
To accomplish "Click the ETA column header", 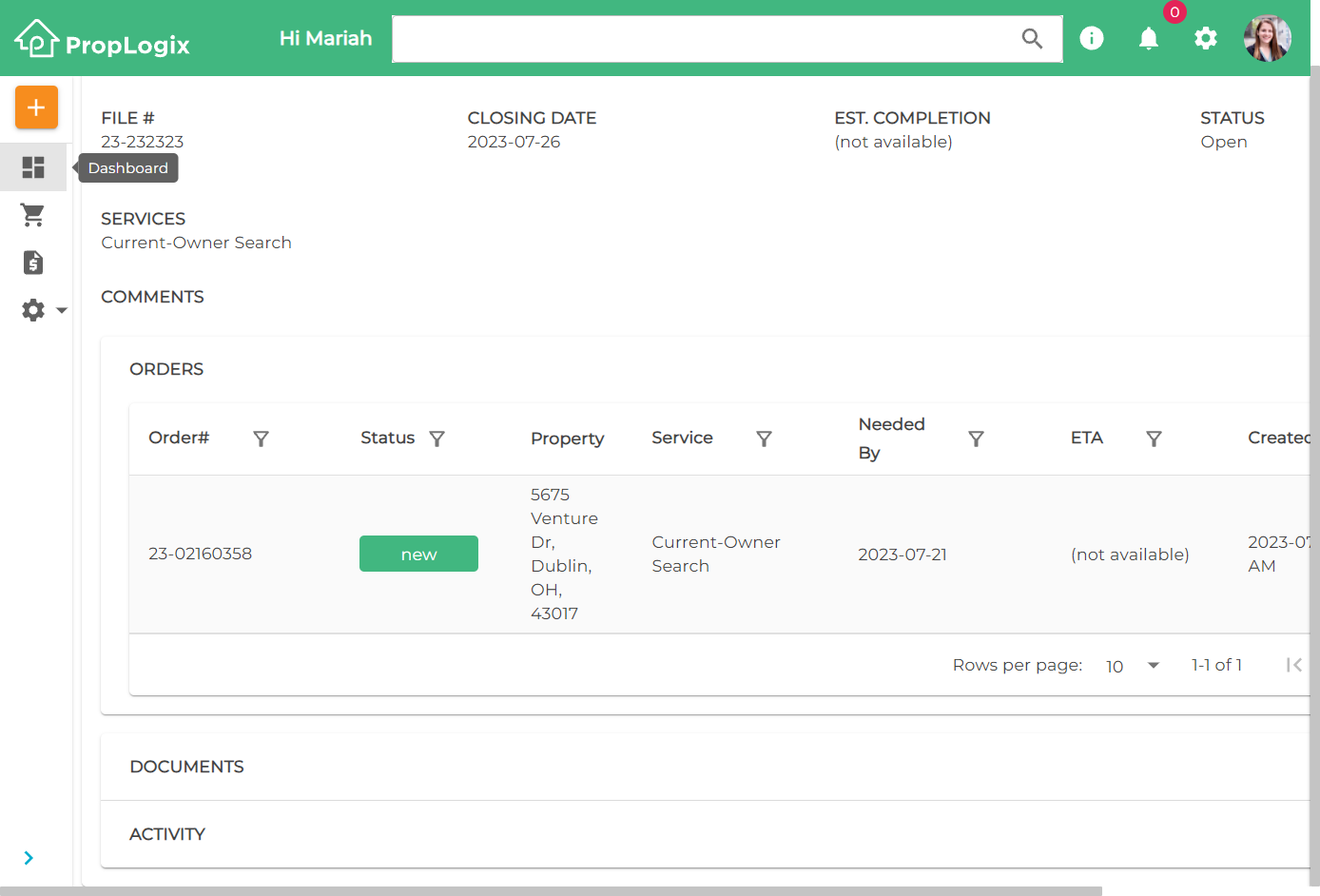I will coord(1087,438).
